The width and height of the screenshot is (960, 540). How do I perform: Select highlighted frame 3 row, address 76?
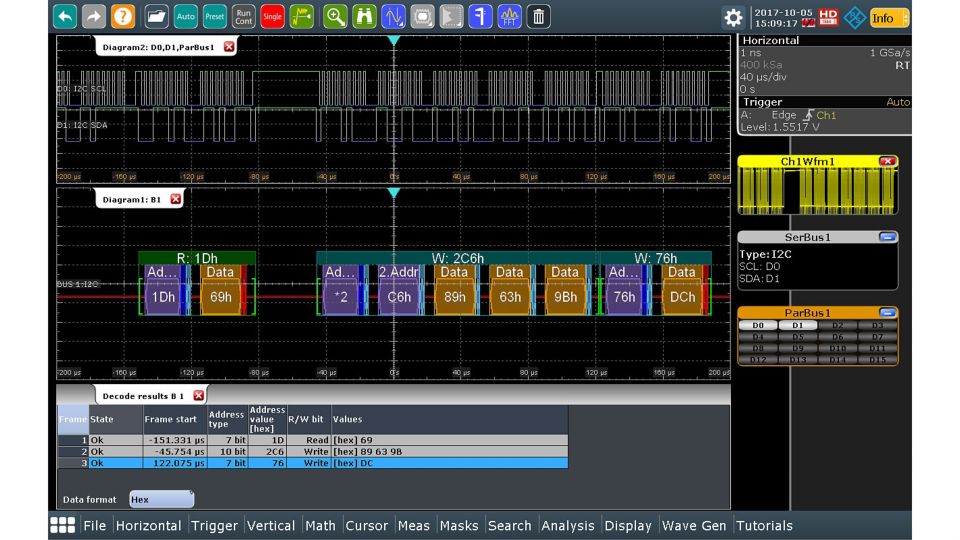pyautogui.click(x=313, y=463)
